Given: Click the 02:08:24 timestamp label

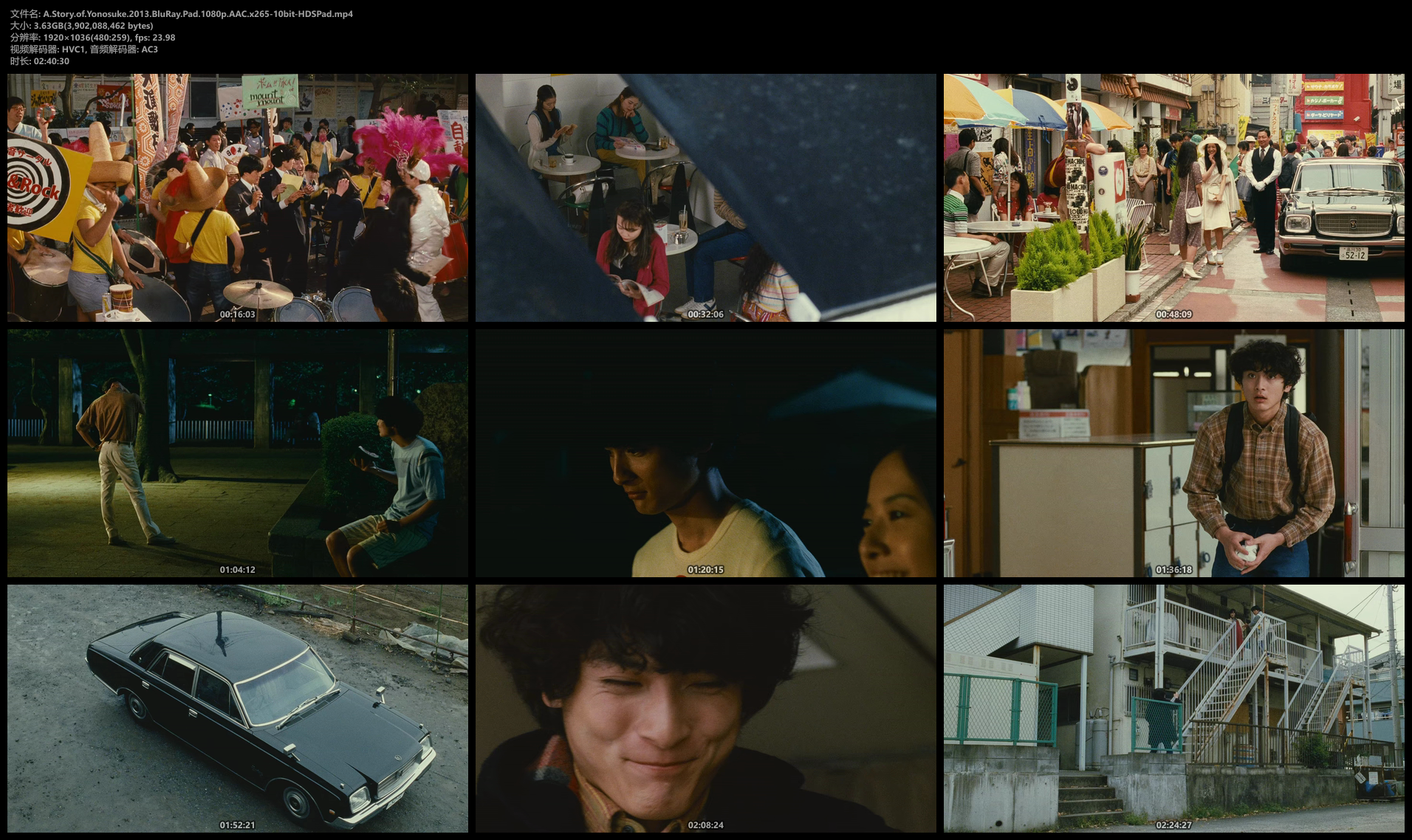Looking at the screenshot, I should click(x=705, y=825).
